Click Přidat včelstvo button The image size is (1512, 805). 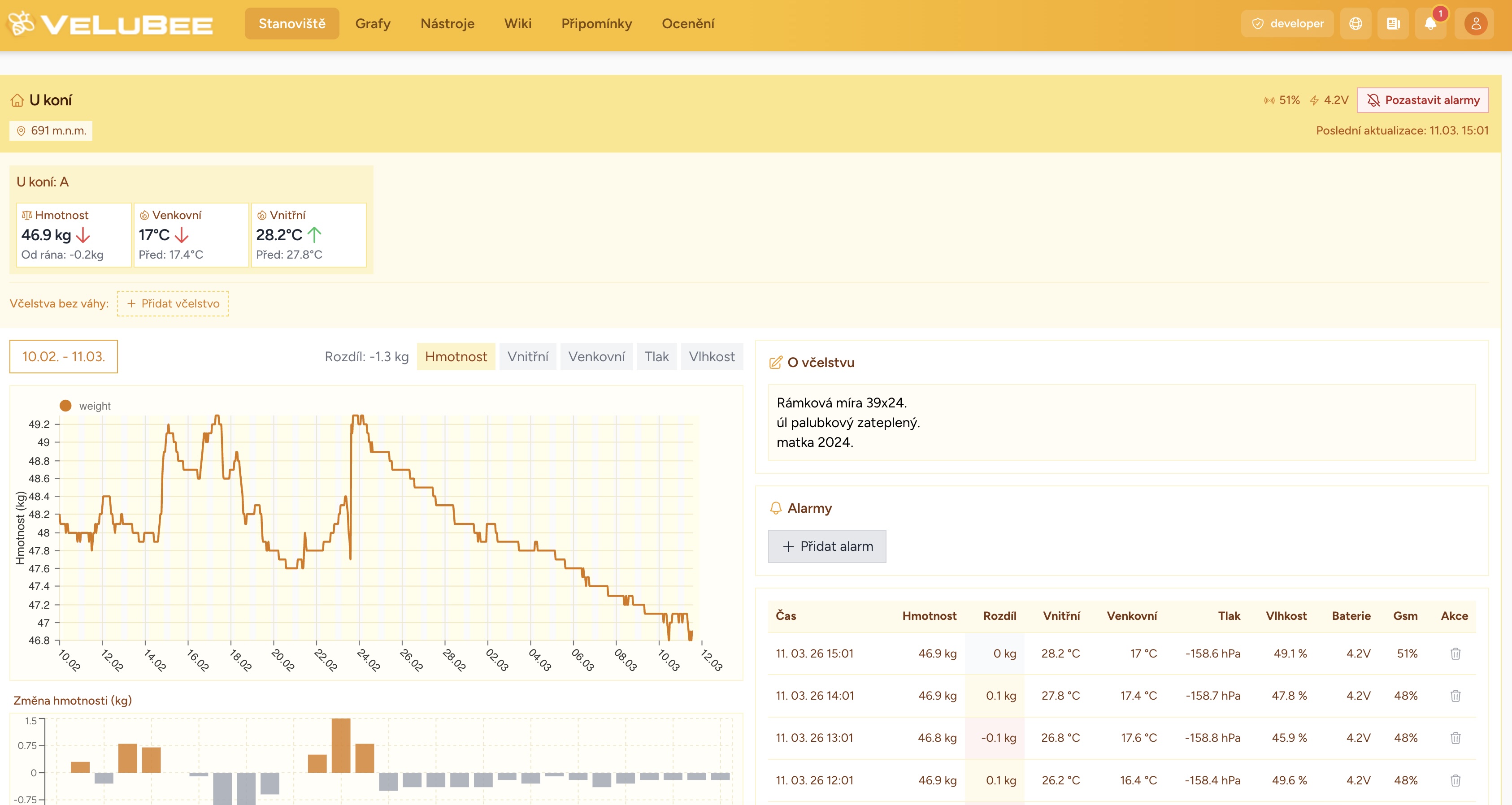pyautogui.click(x=173, y=304)
